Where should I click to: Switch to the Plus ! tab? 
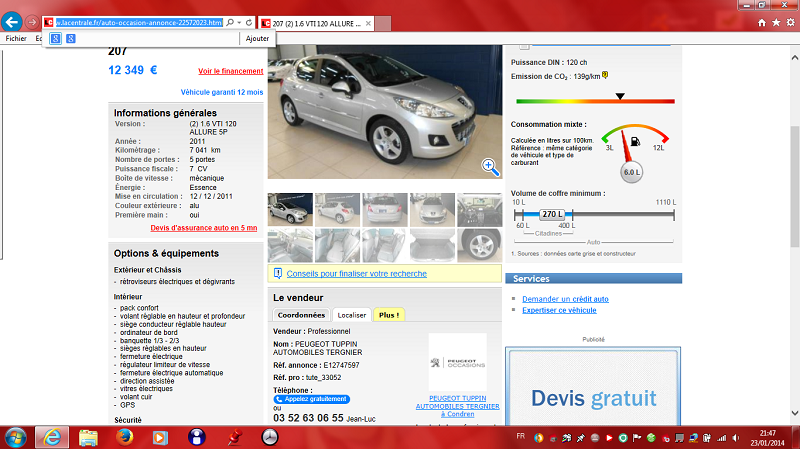coord(389,315)
